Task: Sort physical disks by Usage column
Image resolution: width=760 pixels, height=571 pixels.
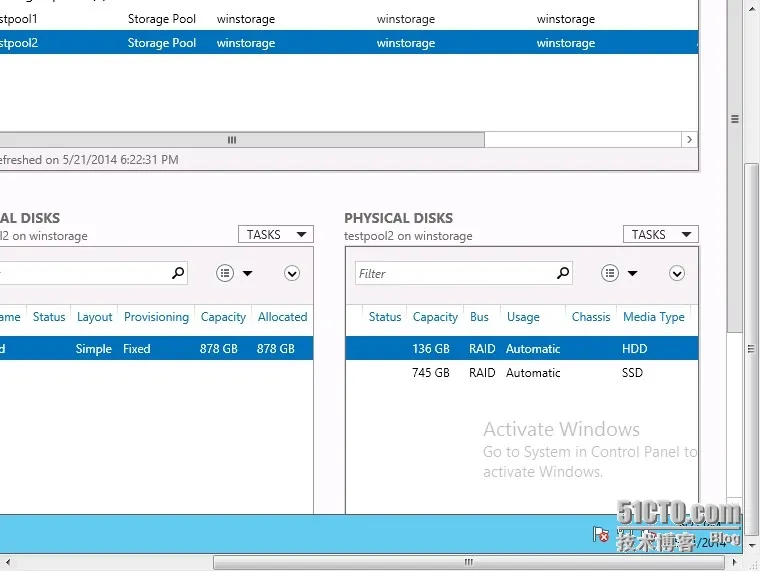Action: pyautogui.click(x=523, y=317)
